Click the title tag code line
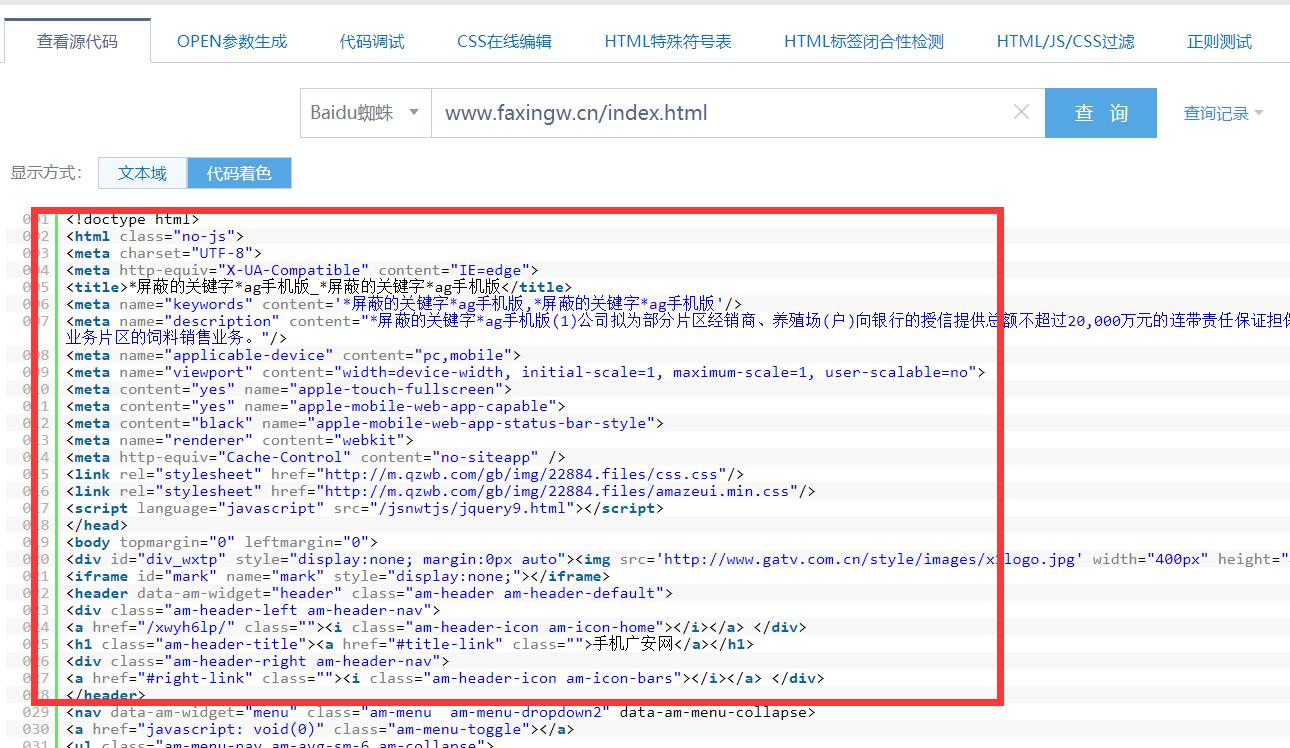The height and width of the screenshot is (748, 1290). [319, 287]
